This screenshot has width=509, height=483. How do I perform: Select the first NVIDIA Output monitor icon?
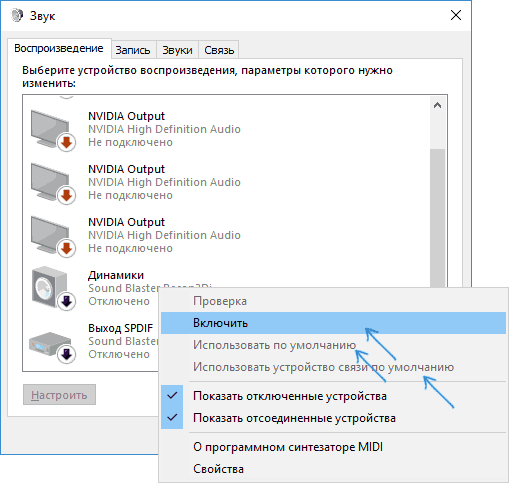click(53, 130)
